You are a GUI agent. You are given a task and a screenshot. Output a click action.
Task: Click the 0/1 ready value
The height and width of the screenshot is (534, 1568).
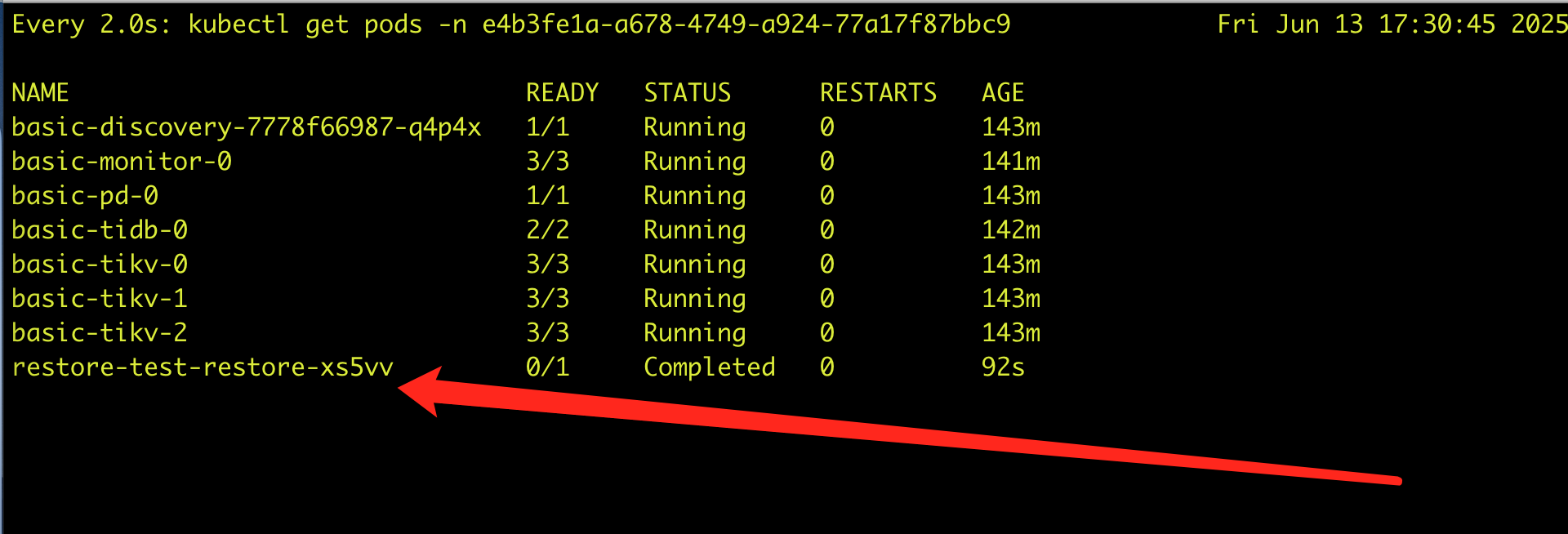pyautogui.click(x=547, y=367)
